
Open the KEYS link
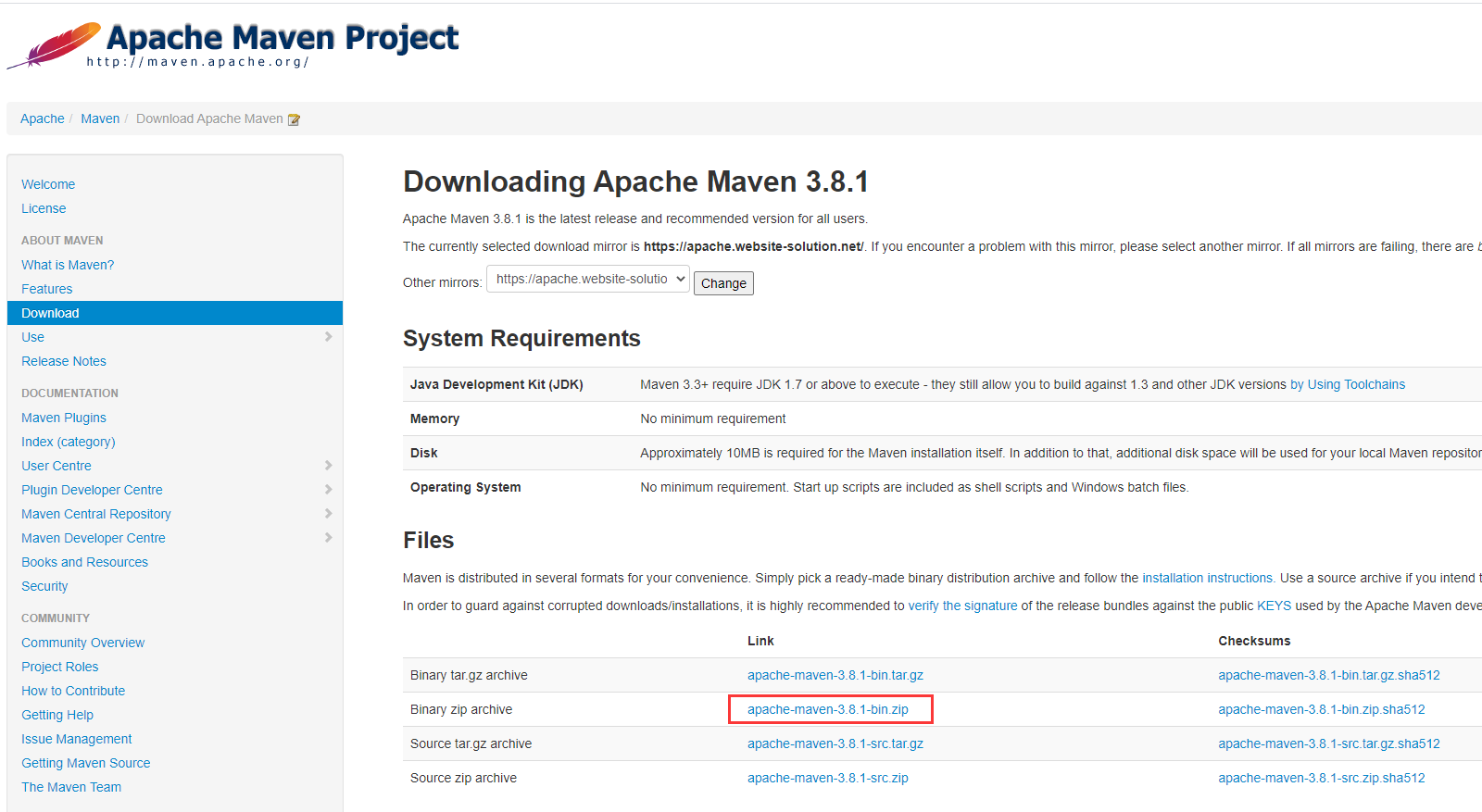(1274, 606)
